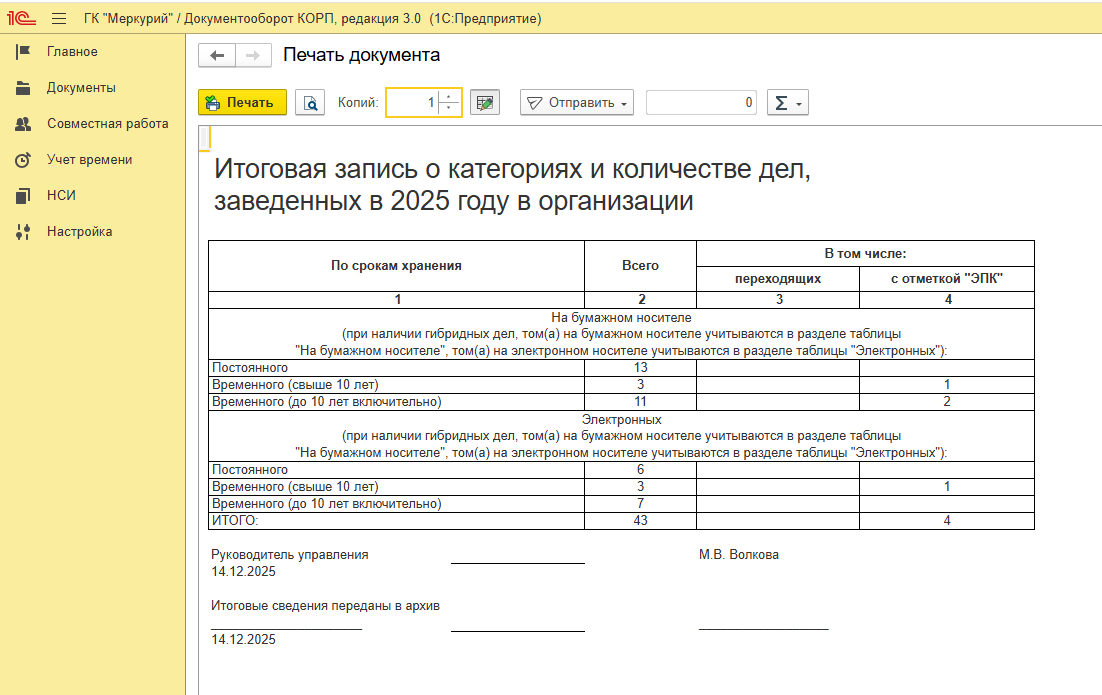Viewport: 1102px width, 695px height.
Task: Click the print preview icon
Action: click(x=310, y=103)
